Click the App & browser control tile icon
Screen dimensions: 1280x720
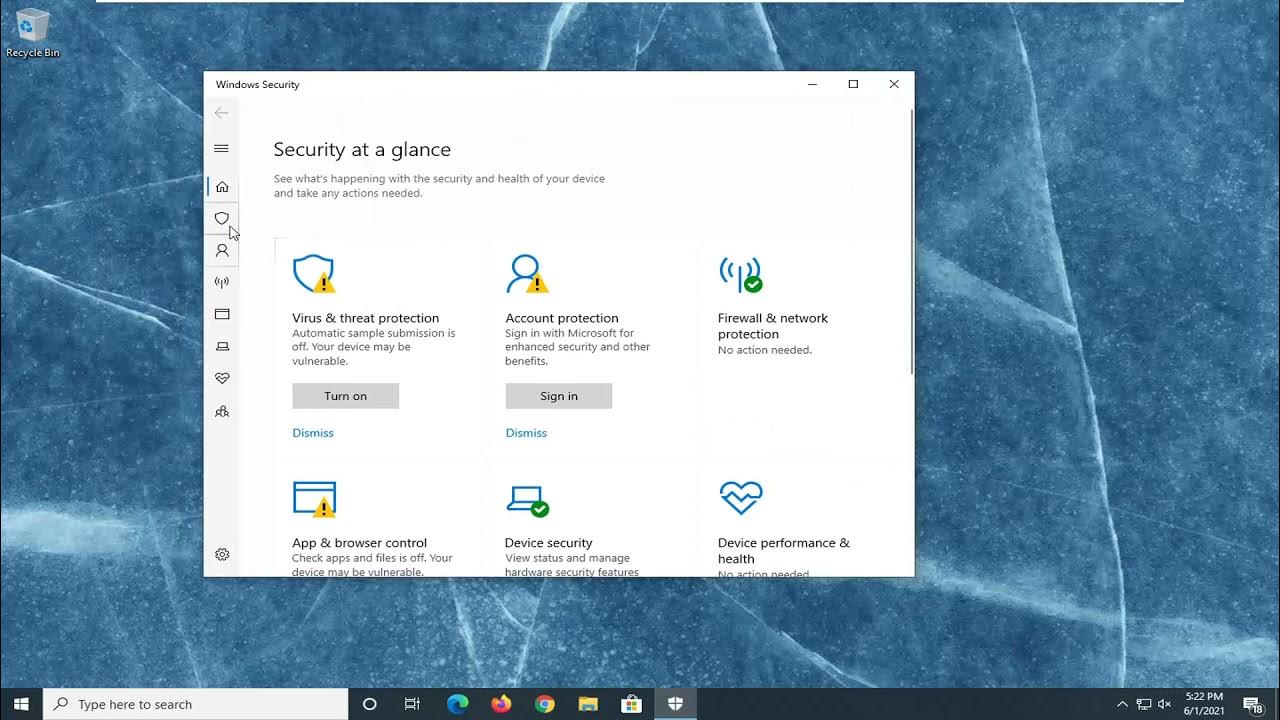click(x=314, y=499)
